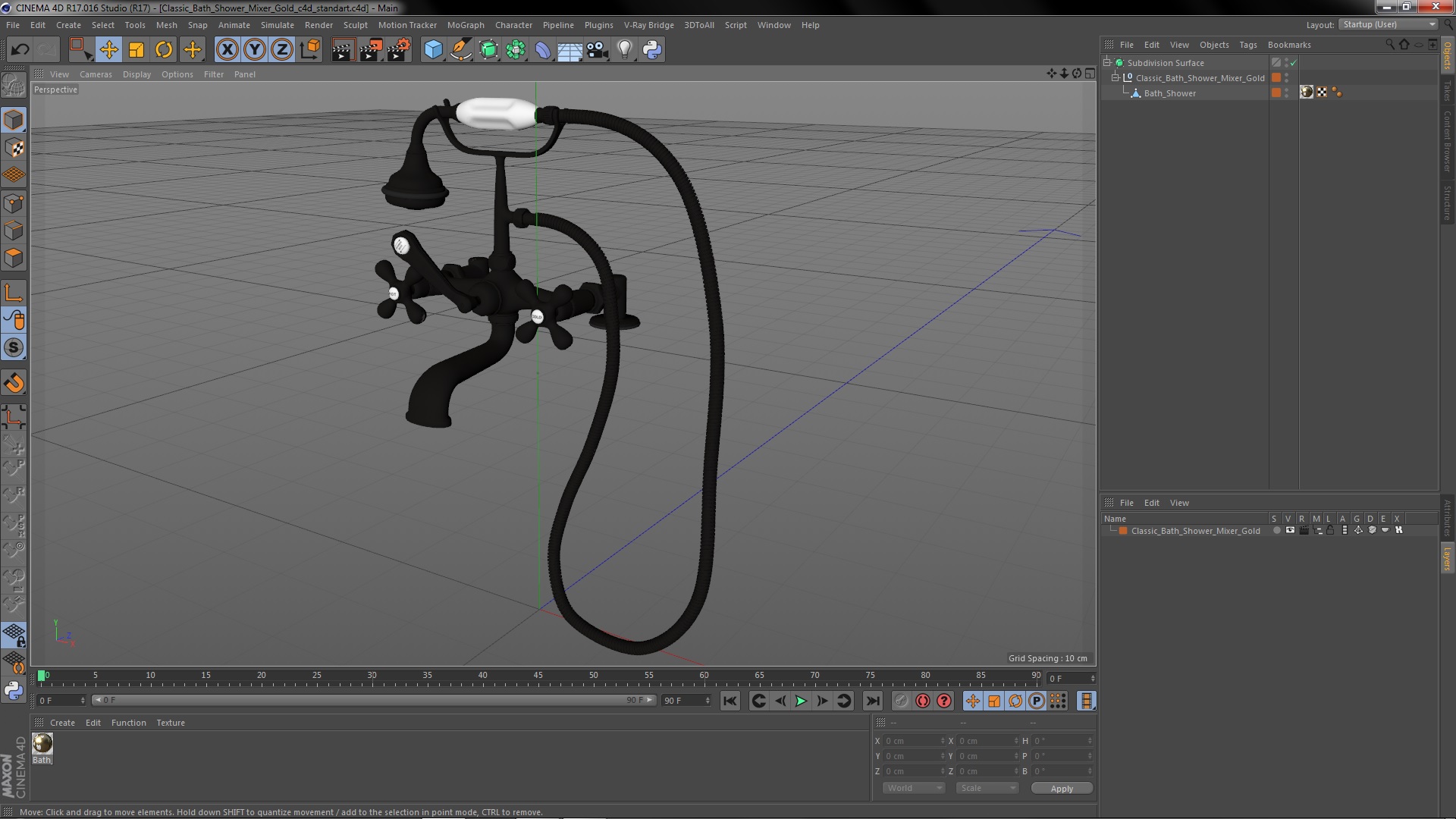Toggle Subdivision Surface green enable checkmark
1456x819 pixels.
tap(1294, 63)
